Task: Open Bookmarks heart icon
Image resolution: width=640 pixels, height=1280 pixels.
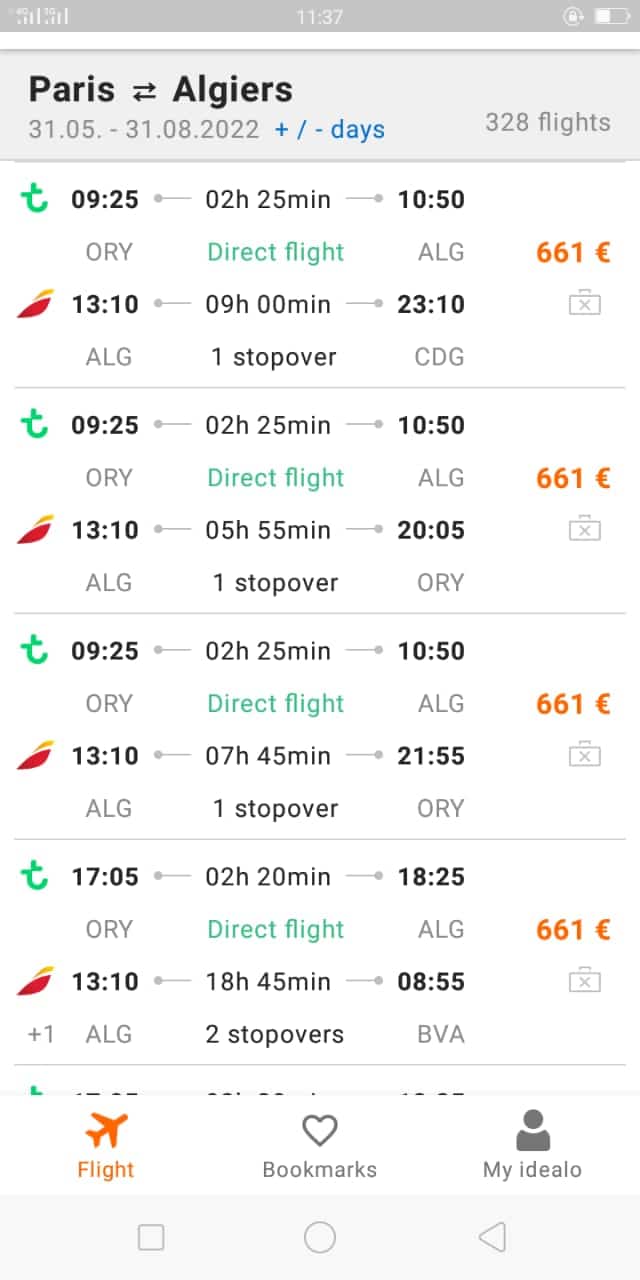Action: click(319, 1131)
